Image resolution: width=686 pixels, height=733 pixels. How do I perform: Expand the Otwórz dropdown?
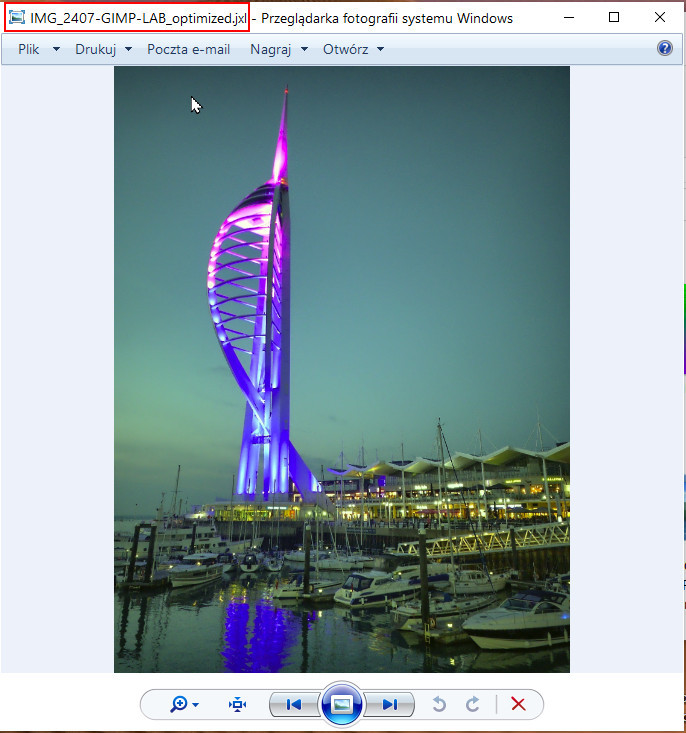353,49
